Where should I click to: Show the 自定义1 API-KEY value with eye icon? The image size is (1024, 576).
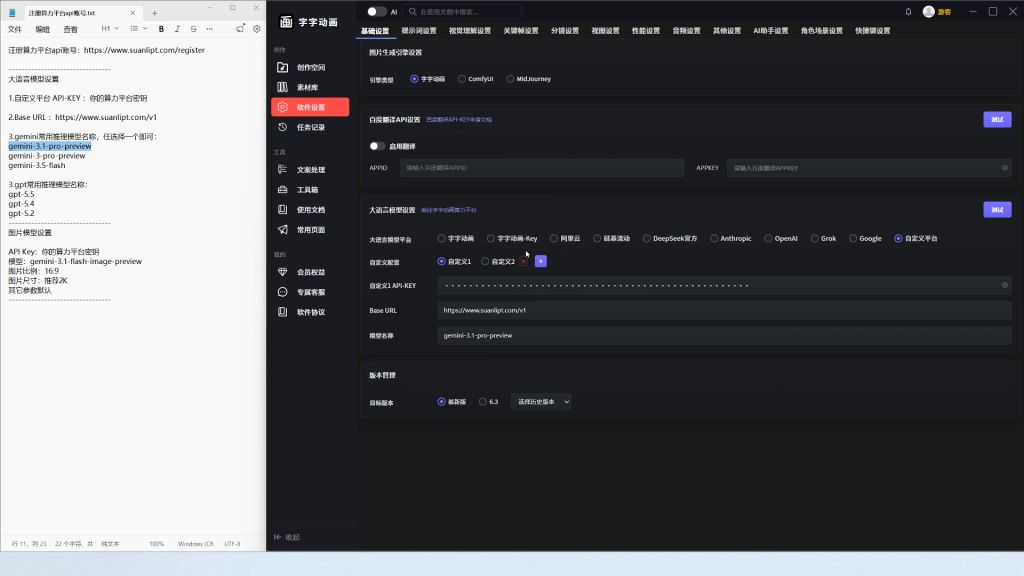1004,285
